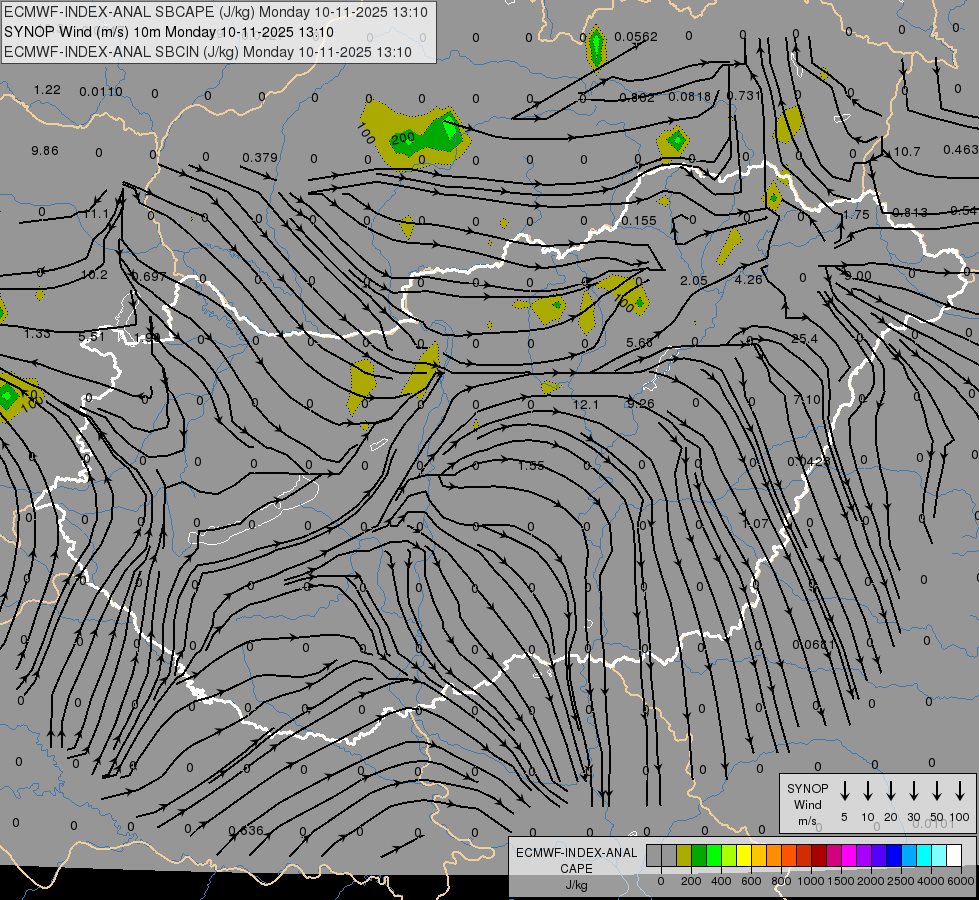979x900 pixels.
Task: Click the 30 m/s wind arrow in legend
Action: (x=913, y=791)
